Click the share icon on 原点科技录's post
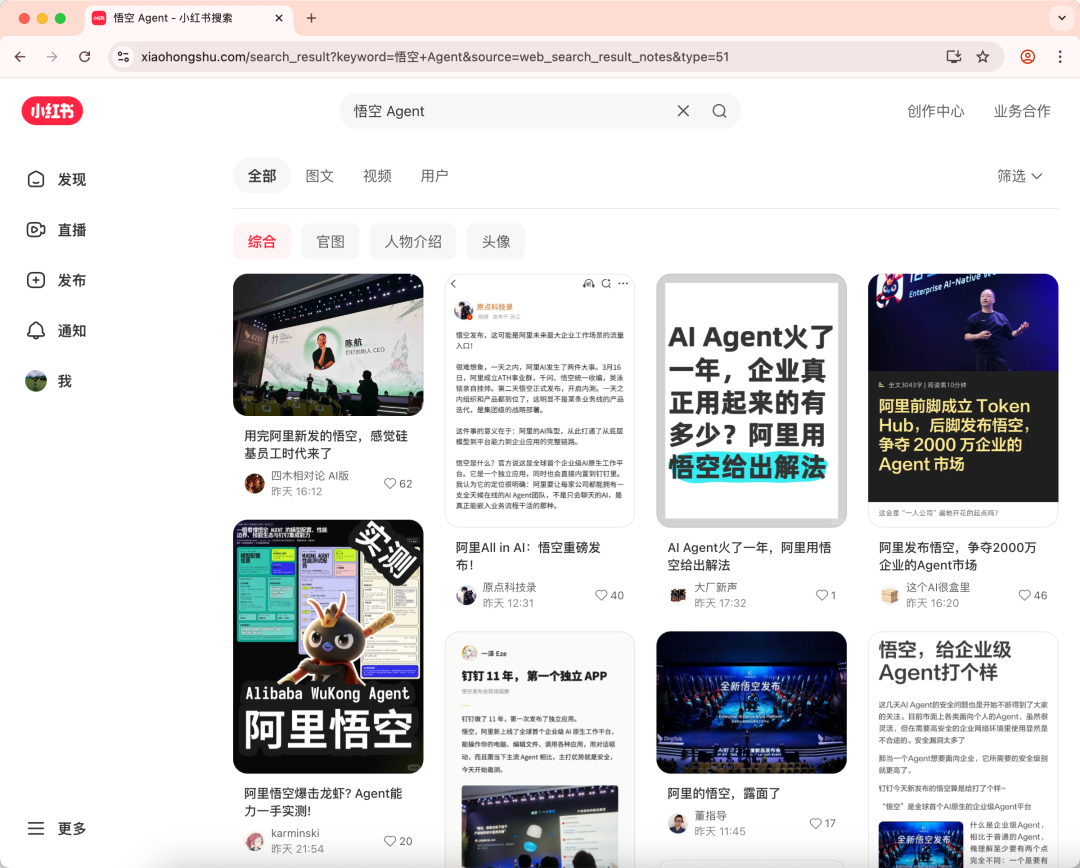Image resolution: width=1080 pixels, height=868 pixels. pos(605,283)
